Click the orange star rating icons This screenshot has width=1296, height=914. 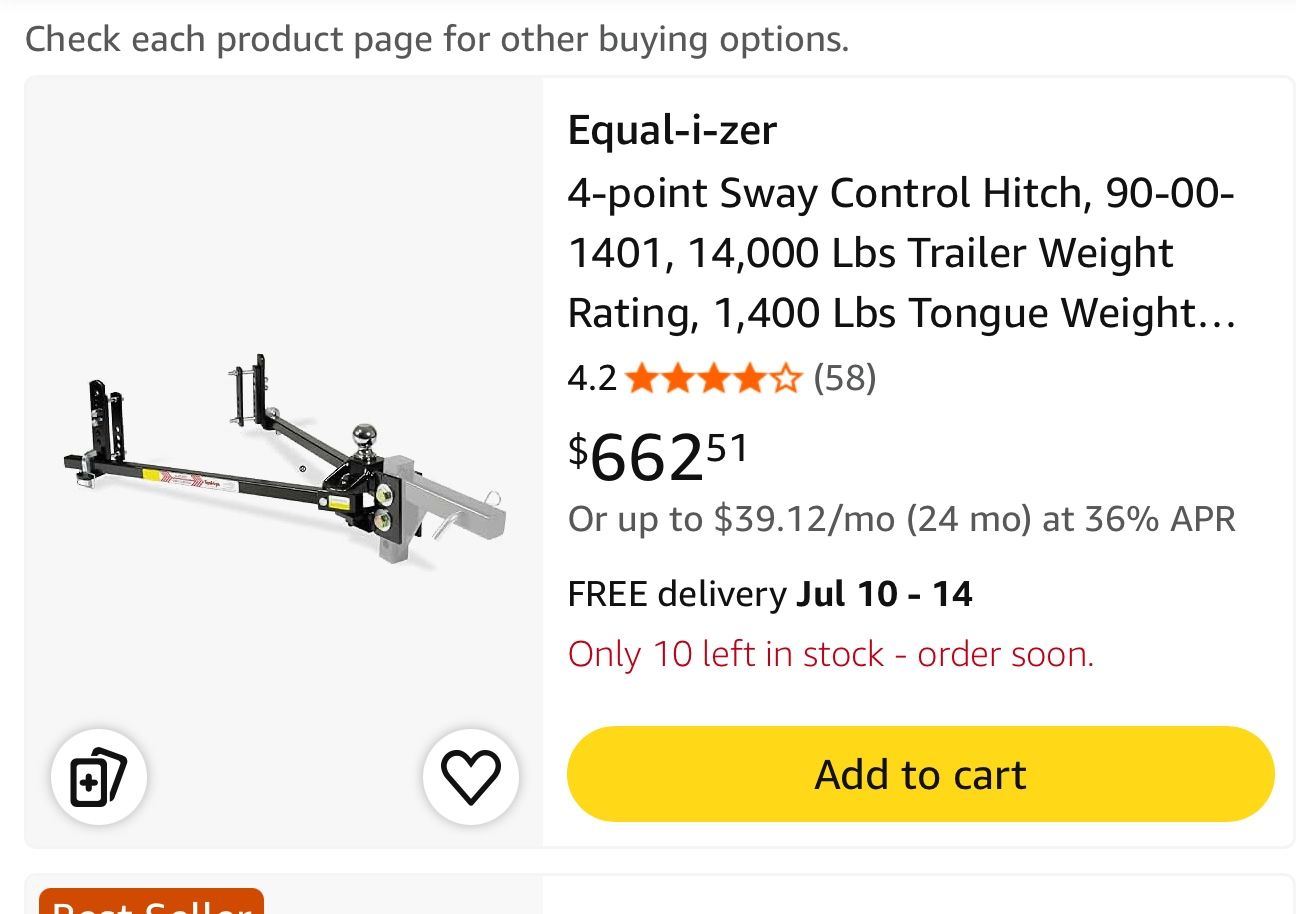714,378
